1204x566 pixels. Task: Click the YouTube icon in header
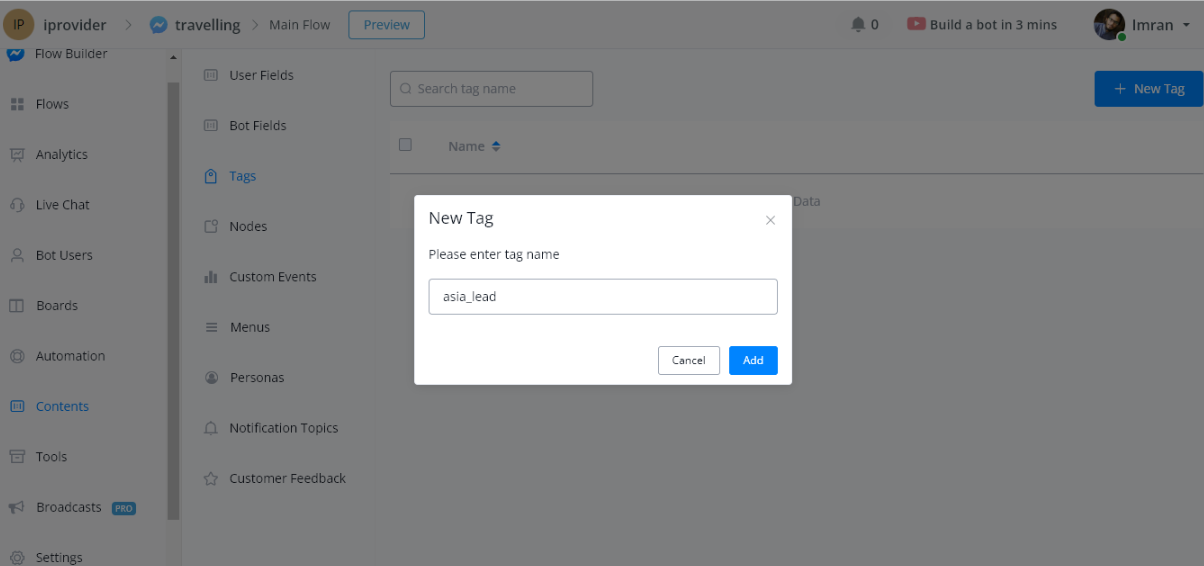pos(916,24)
